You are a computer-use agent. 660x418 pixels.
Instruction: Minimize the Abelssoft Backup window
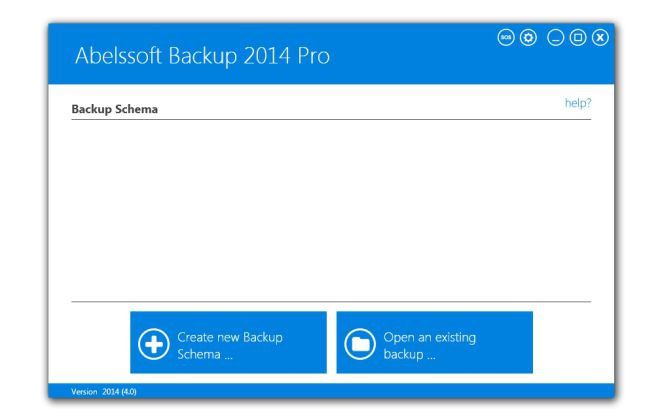click(555, 37)
